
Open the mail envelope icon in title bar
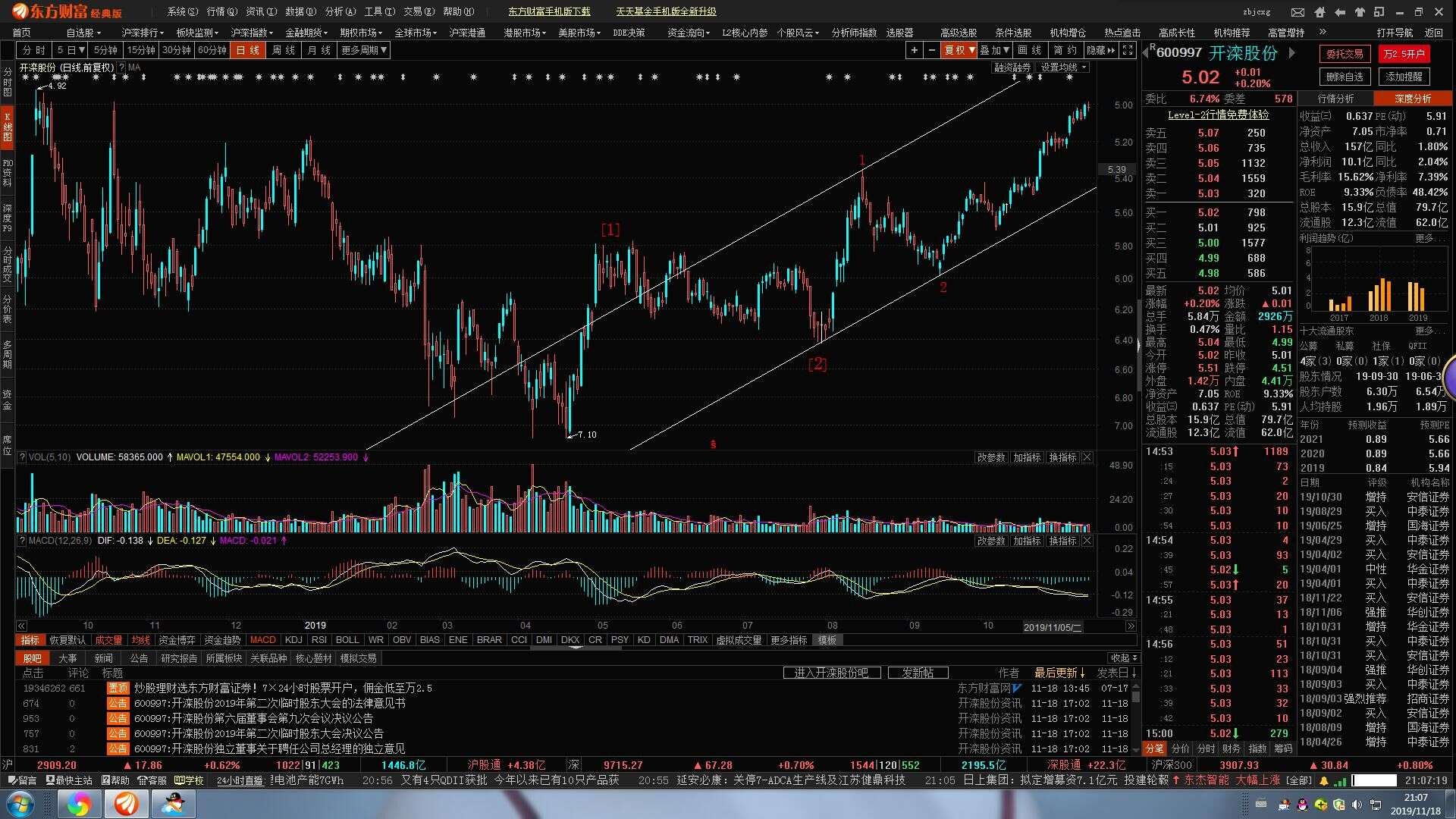1298,12
